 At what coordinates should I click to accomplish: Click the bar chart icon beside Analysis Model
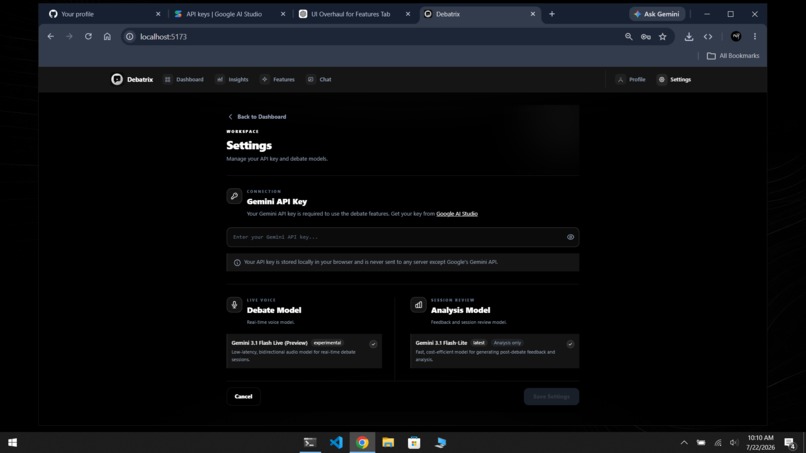(x=418, y=304)
